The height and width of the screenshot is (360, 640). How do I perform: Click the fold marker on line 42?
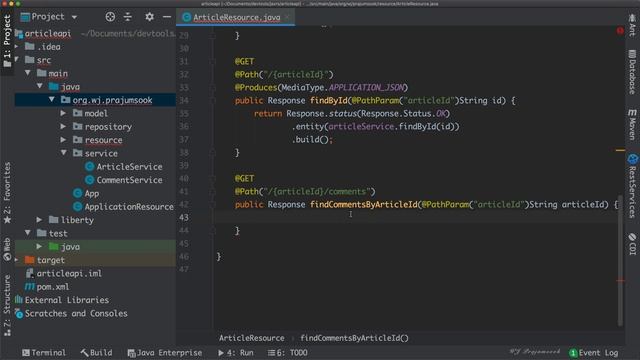point(212,204)
